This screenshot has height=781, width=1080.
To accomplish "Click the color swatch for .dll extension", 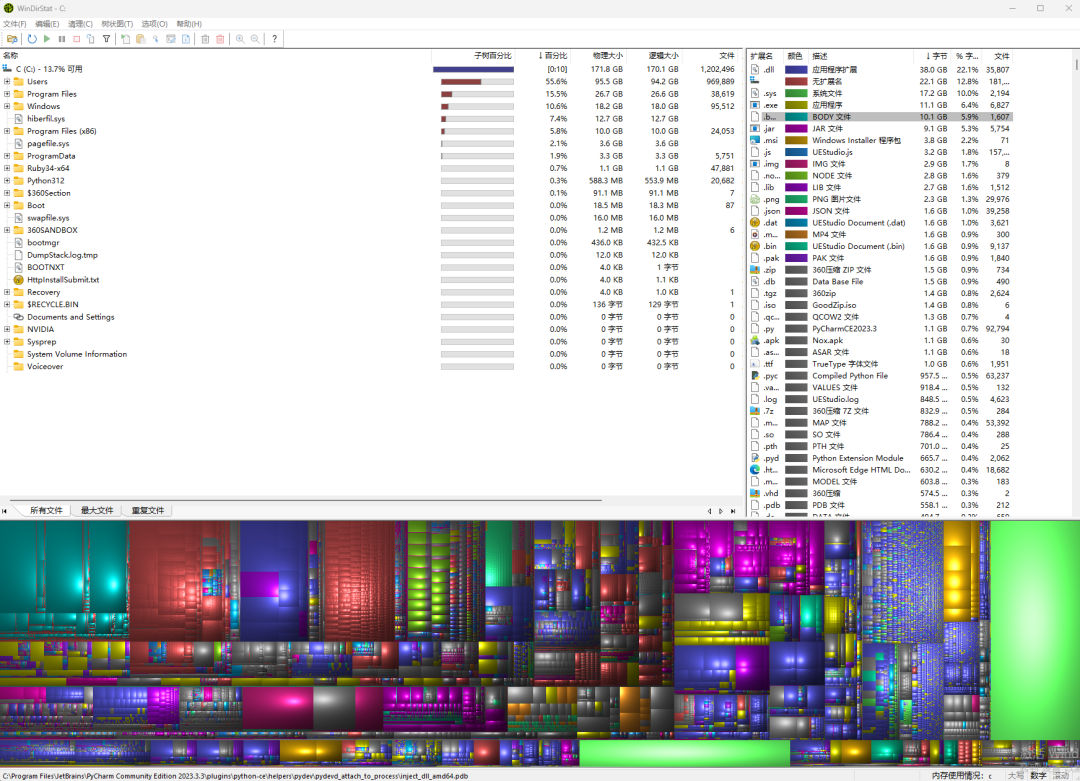I will [x=796, y=70].
